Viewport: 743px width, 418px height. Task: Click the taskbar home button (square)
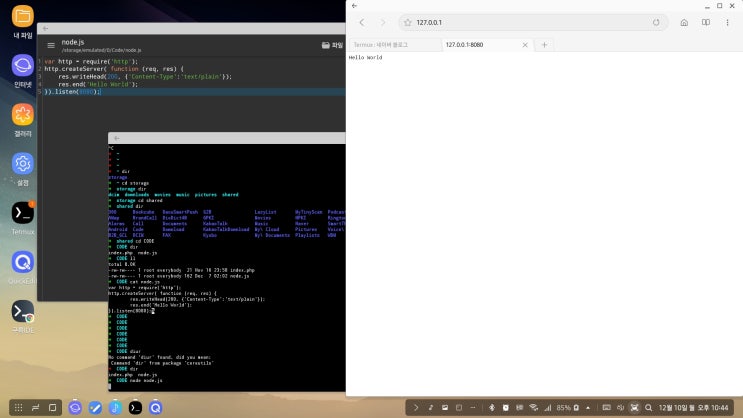53,408
